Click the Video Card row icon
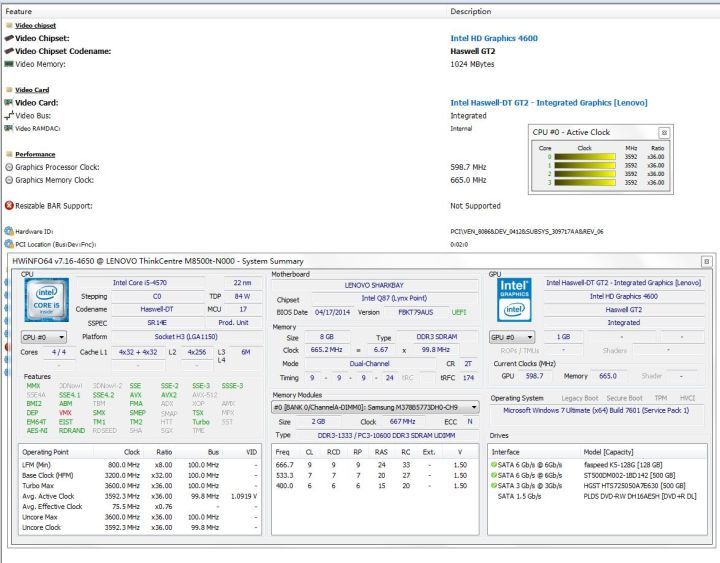Image resolution: width=720 pixels, height=563 pixels. (9, 103)
